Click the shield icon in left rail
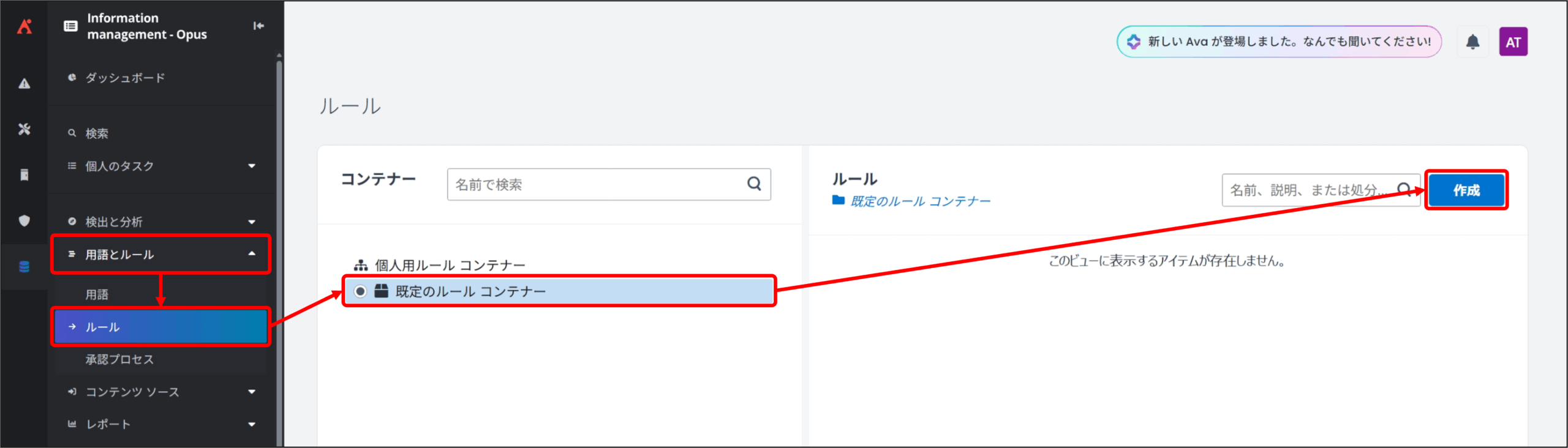This screenshot has width=1568, height=448. pos(24,221)
